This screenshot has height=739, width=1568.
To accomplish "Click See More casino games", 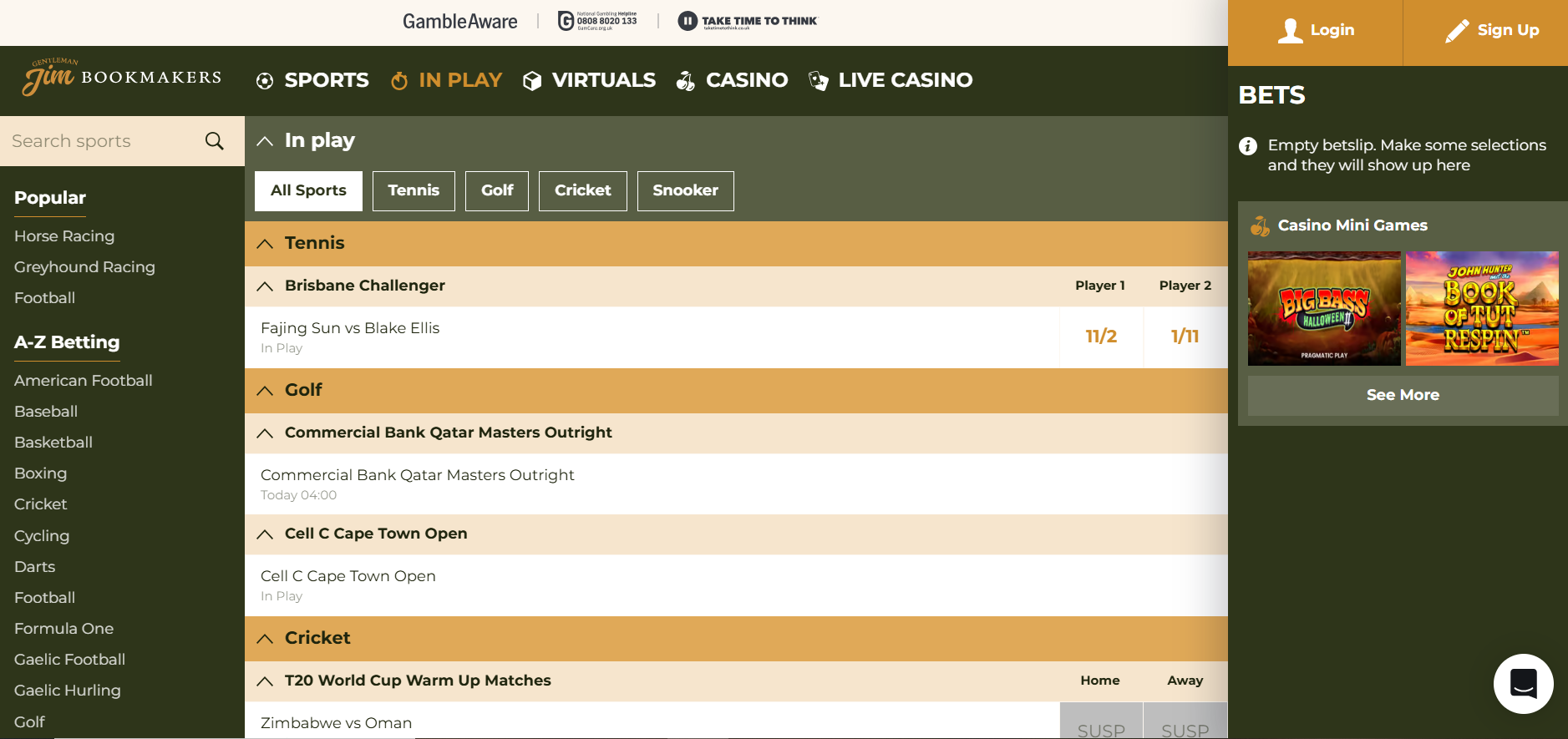I will pyautogui.click(x=1403, y=395).
